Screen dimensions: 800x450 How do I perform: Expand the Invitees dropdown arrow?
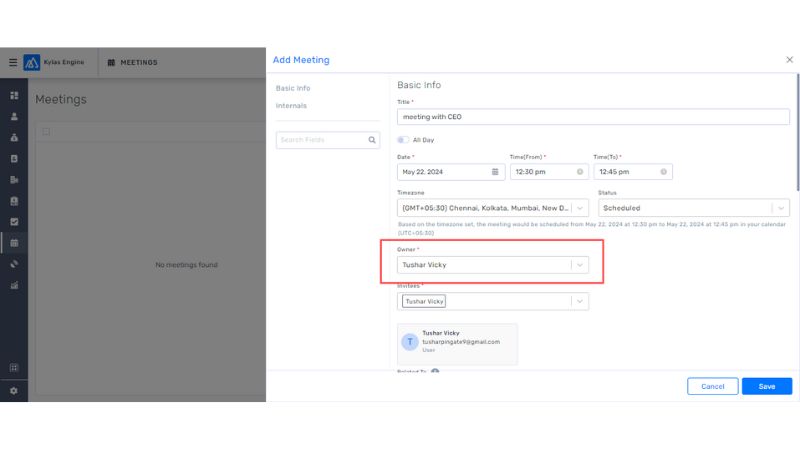click(x=580, y=301)
